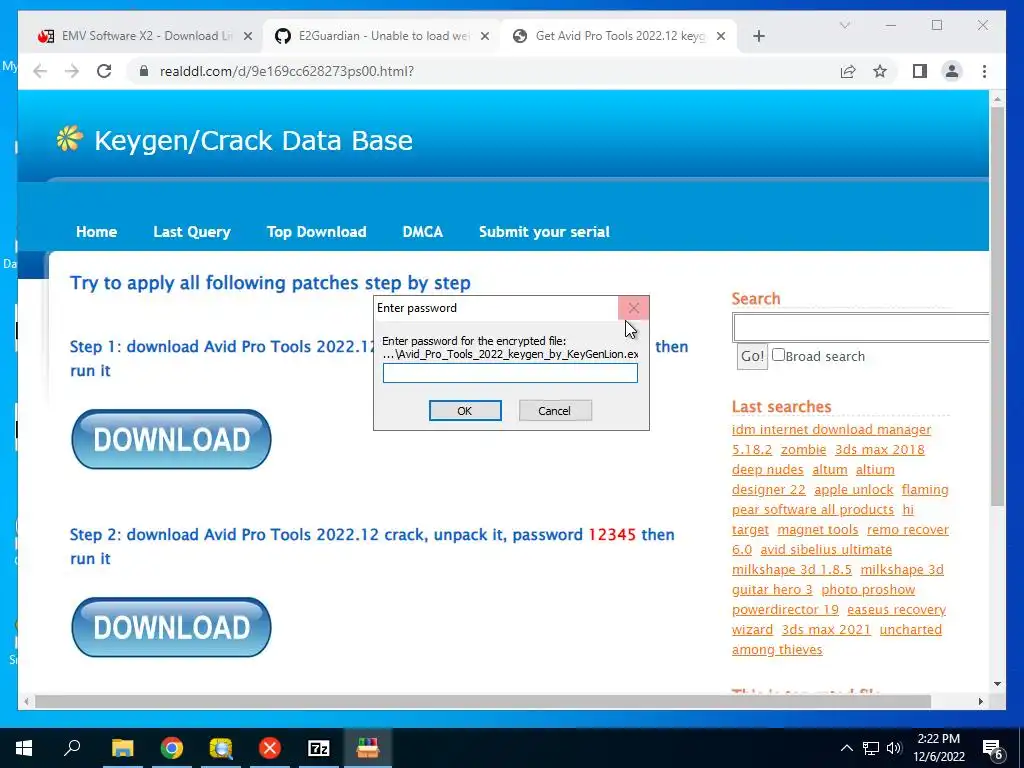Open 'idm internet download manager' link
The image size is (1024, 768).
tap(831, 430)
